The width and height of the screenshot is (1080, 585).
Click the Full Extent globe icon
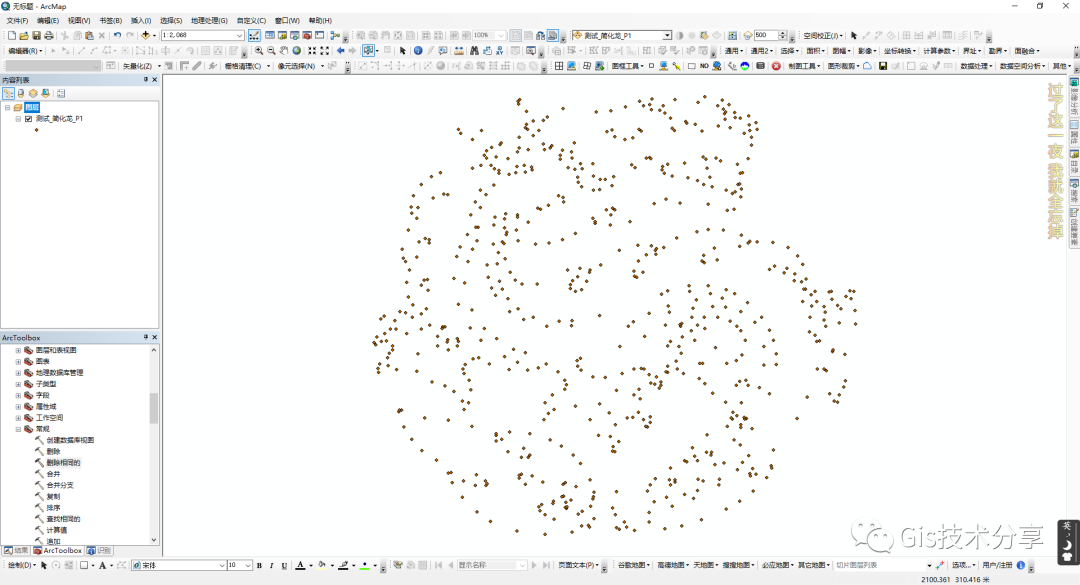pos(297,50)
